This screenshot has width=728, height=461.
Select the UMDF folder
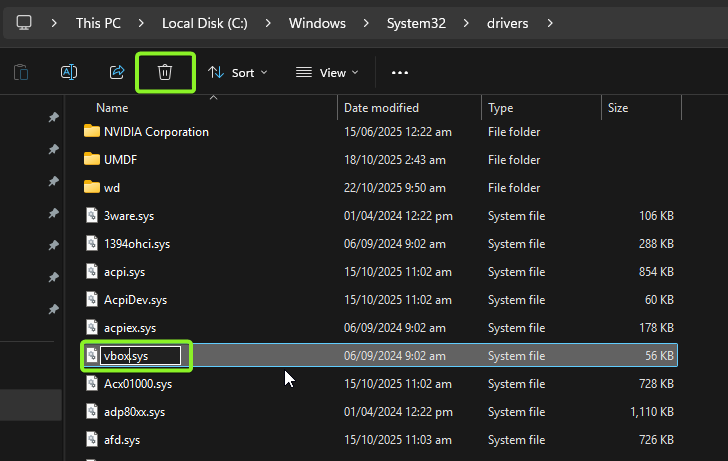118,159
